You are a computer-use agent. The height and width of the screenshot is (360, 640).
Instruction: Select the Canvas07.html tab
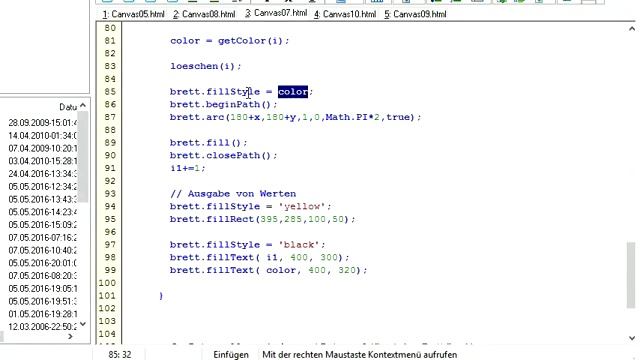pos(276,13)
